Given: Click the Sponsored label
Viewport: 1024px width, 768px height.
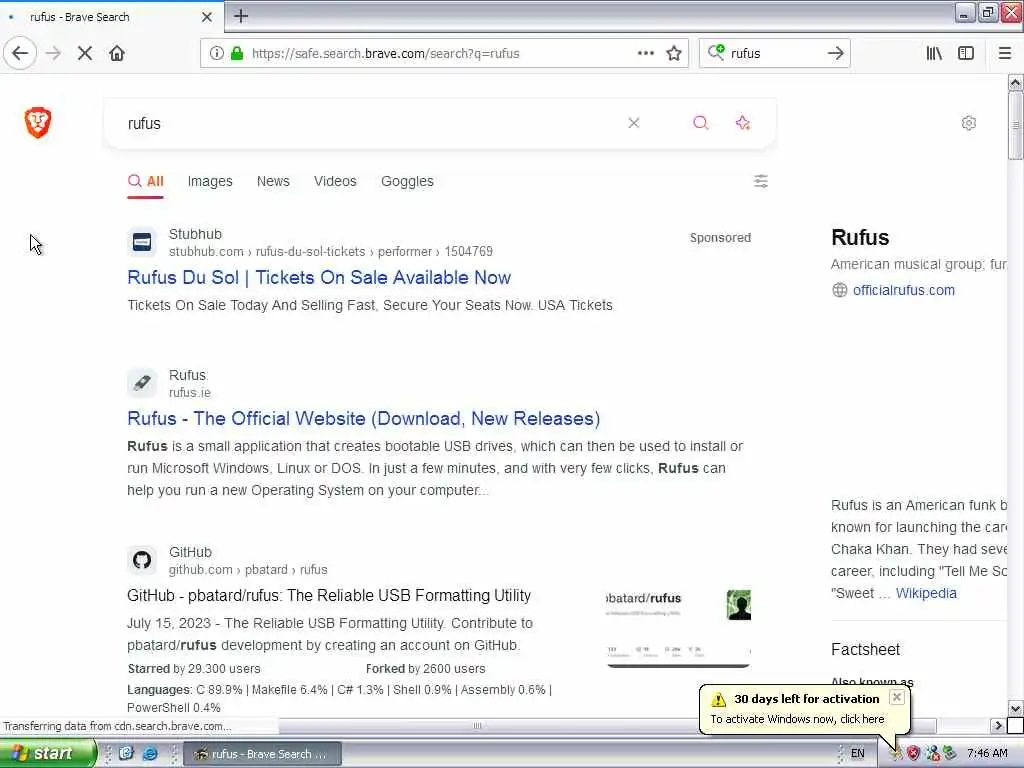Looking at the screenshot, I should tap(720, 238).
